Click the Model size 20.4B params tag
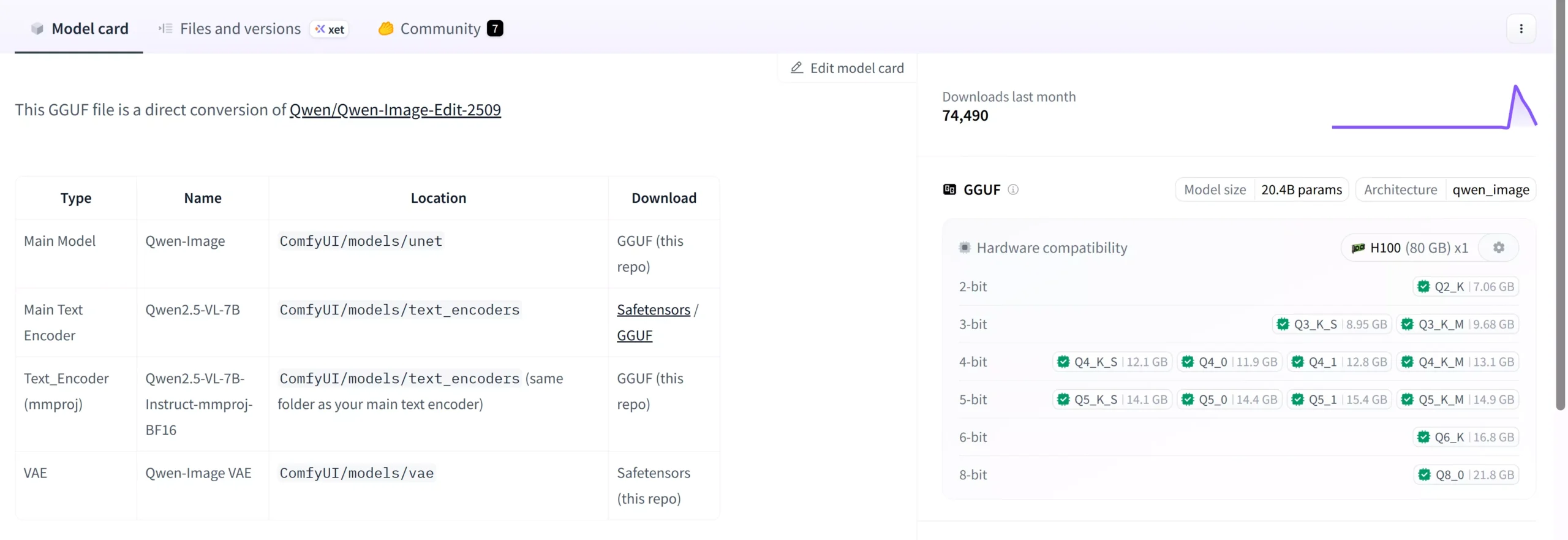The width and height of the screenshot is (1568, 540). [1262, 189]
